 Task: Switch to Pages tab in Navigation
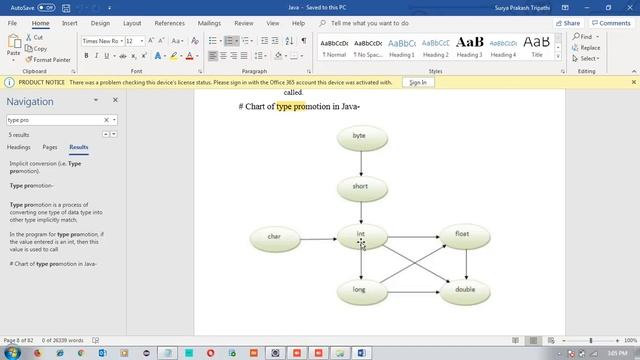50,147
